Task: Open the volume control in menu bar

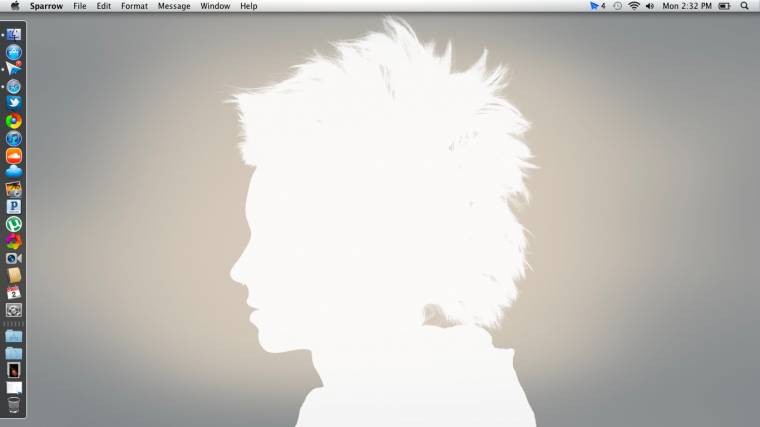Action: click(650, 6)
